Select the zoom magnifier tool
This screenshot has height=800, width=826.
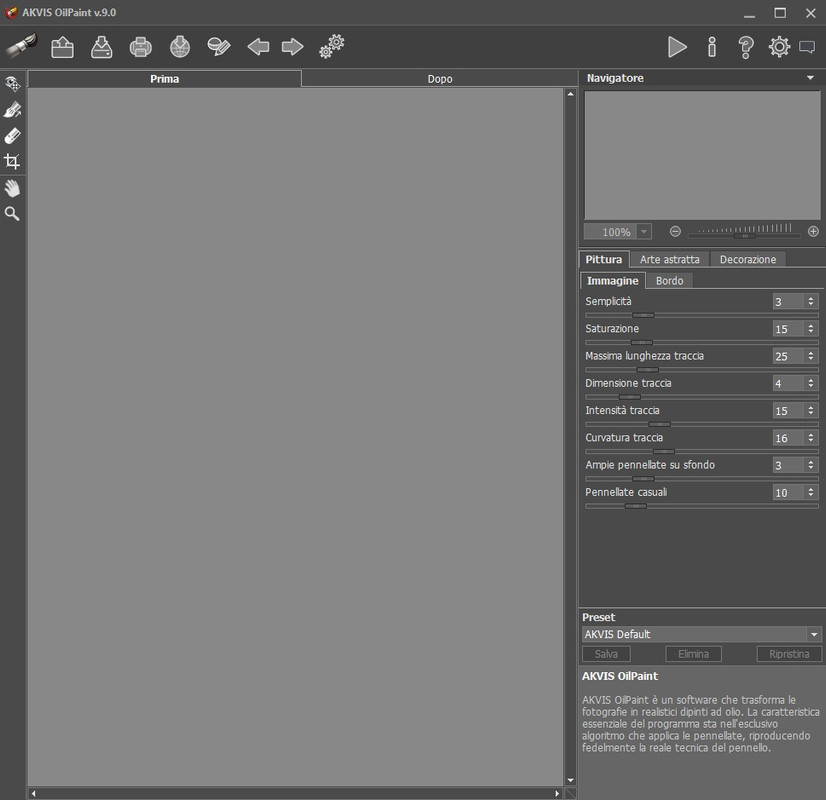tap(12, 213)
